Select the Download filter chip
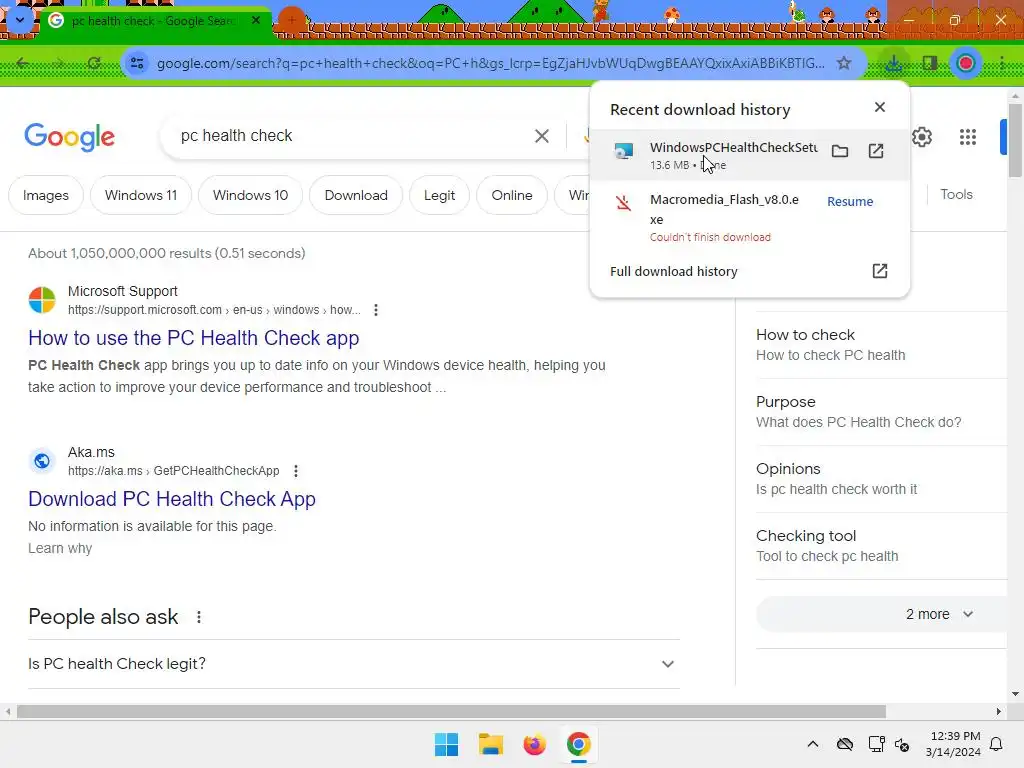Screen dimensions: 1024x768 (x=356, y=195)
